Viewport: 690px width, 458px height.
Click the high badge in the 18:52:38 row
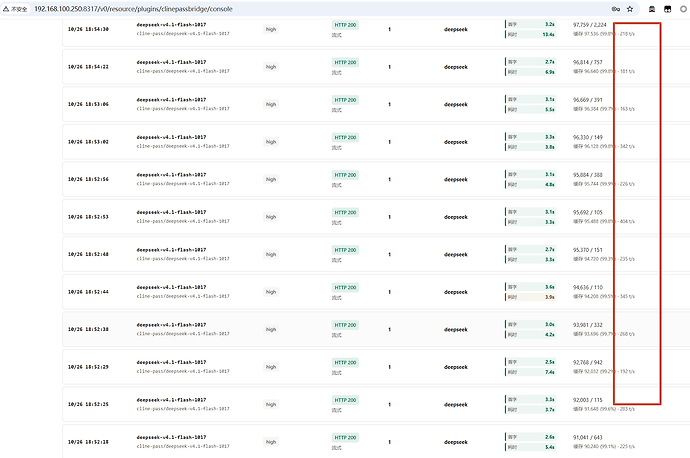271,330
